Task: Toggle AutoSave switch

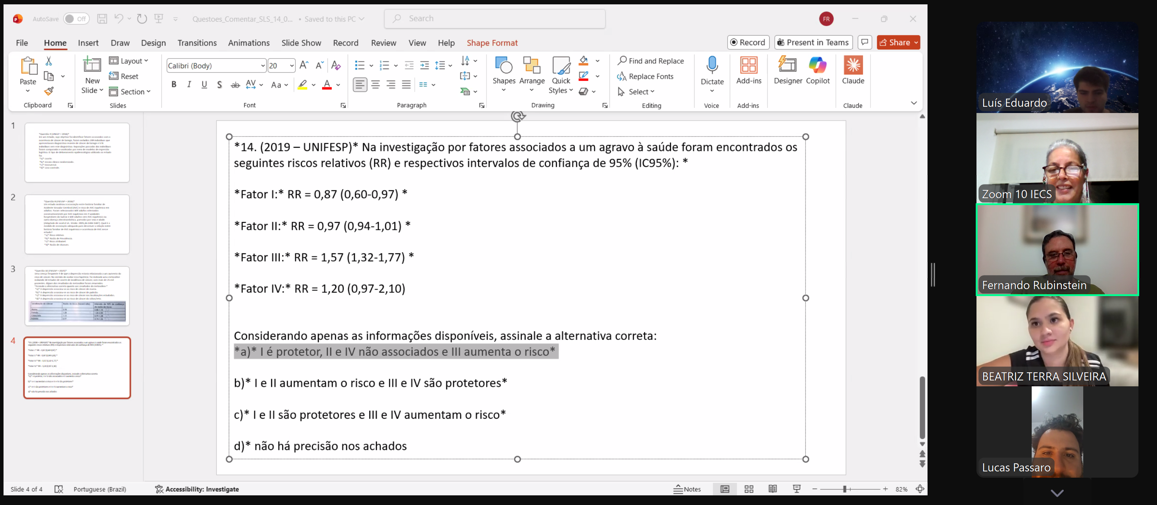Action: pos(76,18)
